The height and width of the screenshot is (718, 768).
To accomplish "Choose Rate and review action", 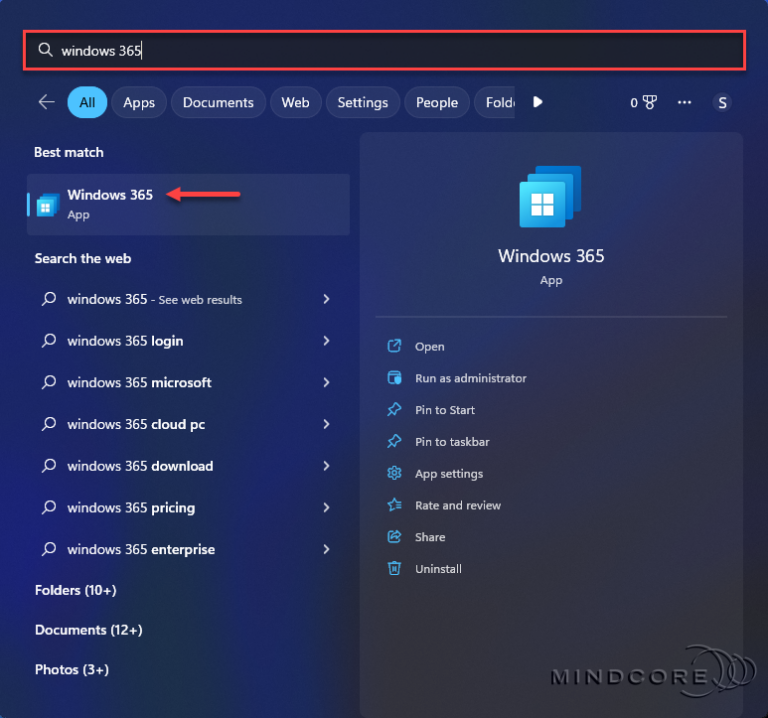I will [x=458, y=505].
